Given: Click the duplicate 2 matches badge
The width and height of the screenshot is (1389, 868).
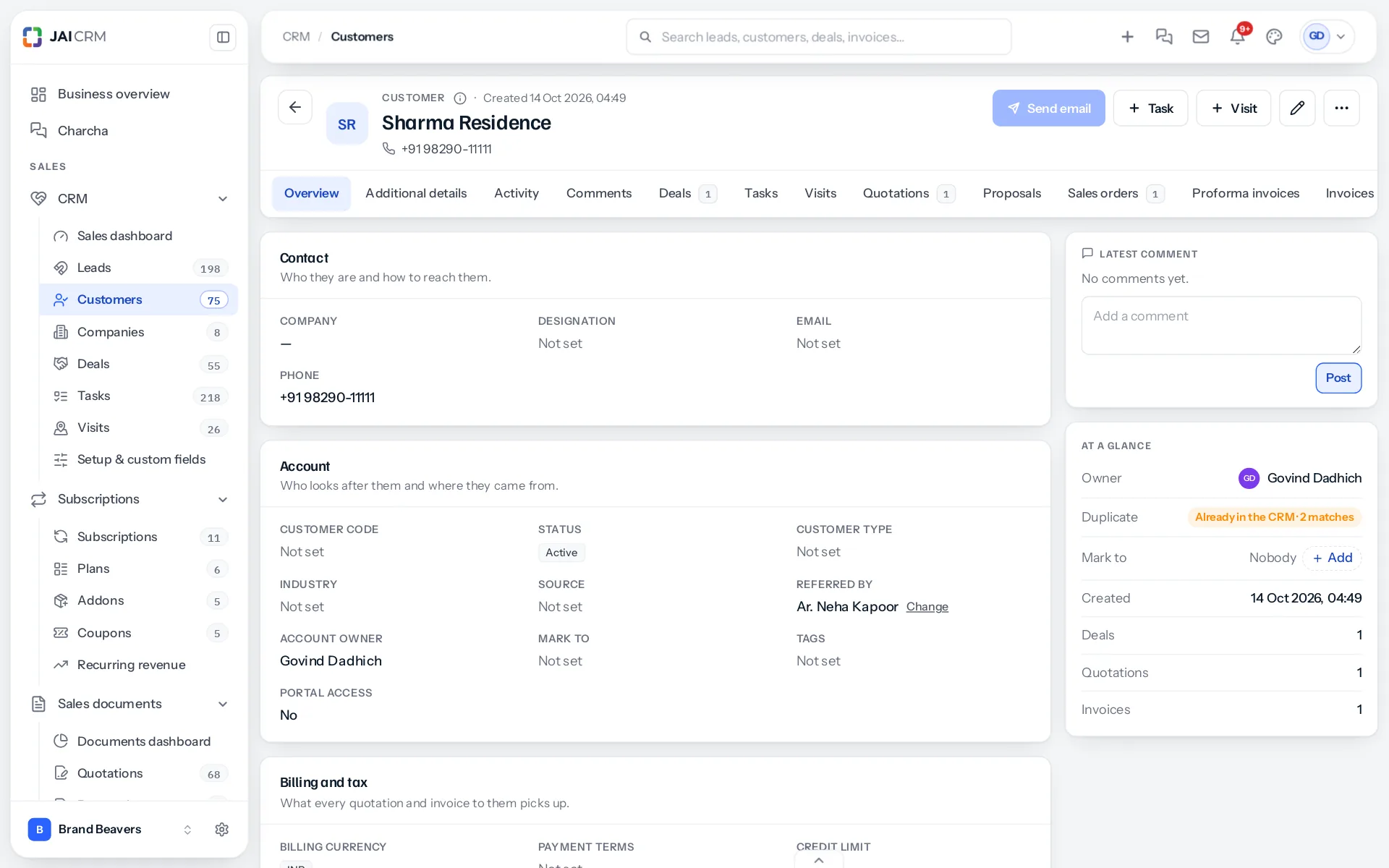Looking at the screenshot, I should click(x=1275, y=517).
